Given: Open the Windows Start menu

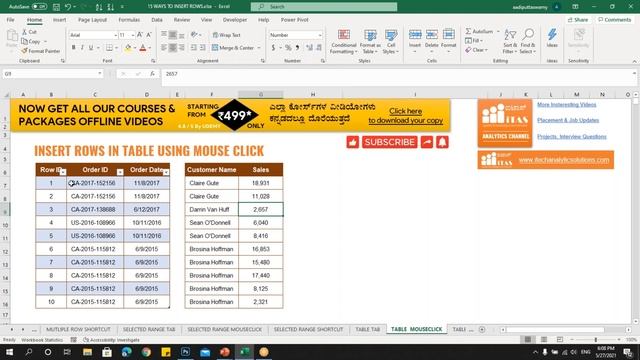Looking at the screenshot, I should pos(9,352).
